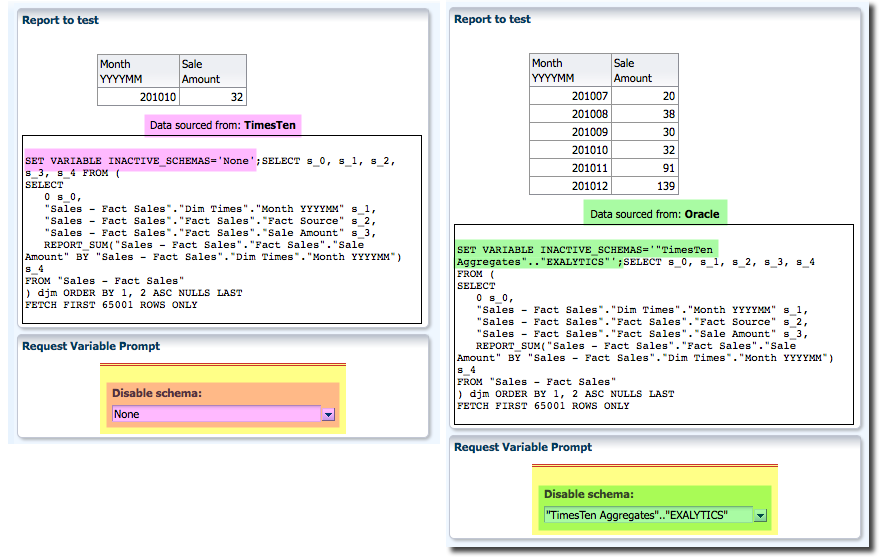Select Month YYYYMM header in Oracle-sourced table

click(569, 70)
